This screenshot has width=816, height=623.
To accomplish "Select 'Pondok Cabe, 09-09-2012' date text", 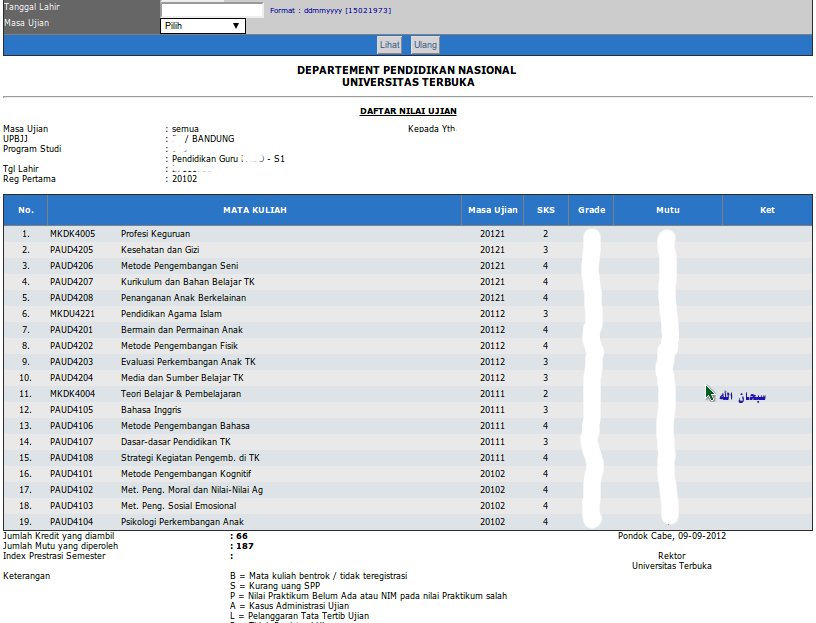I will [x=672, y=536].
